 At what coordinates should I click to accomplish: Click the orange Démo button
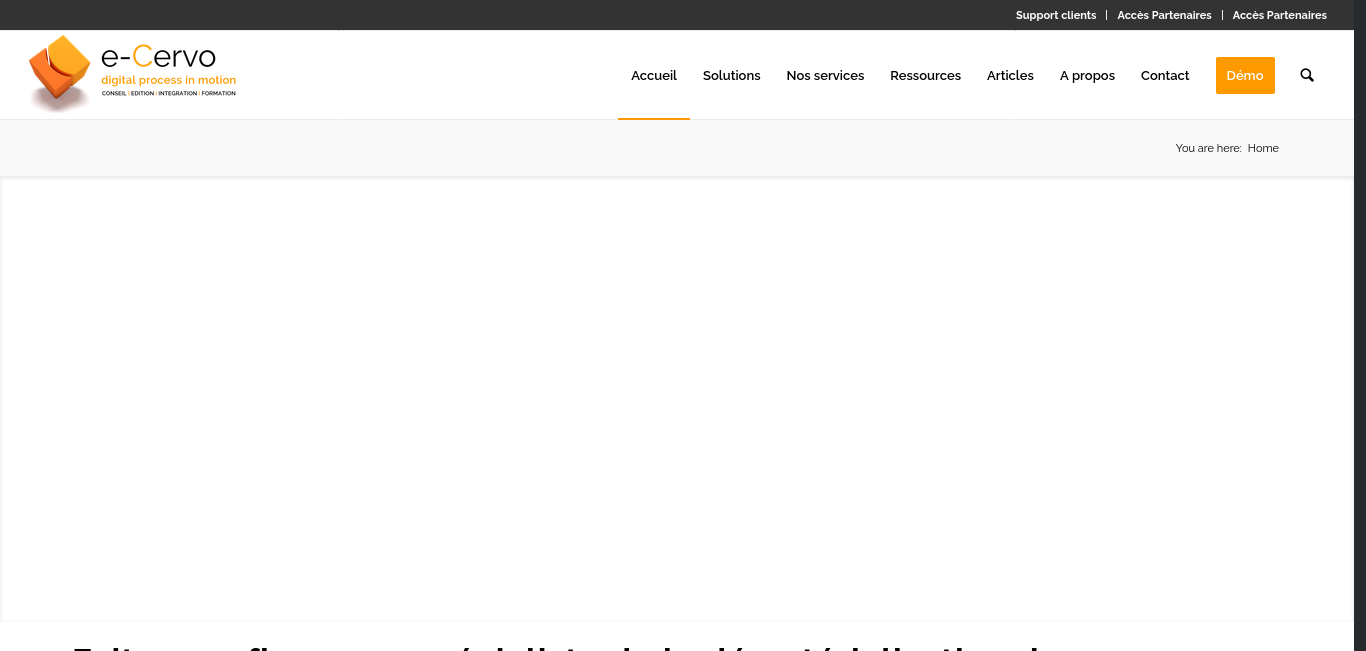click(x=1245, y=75)
